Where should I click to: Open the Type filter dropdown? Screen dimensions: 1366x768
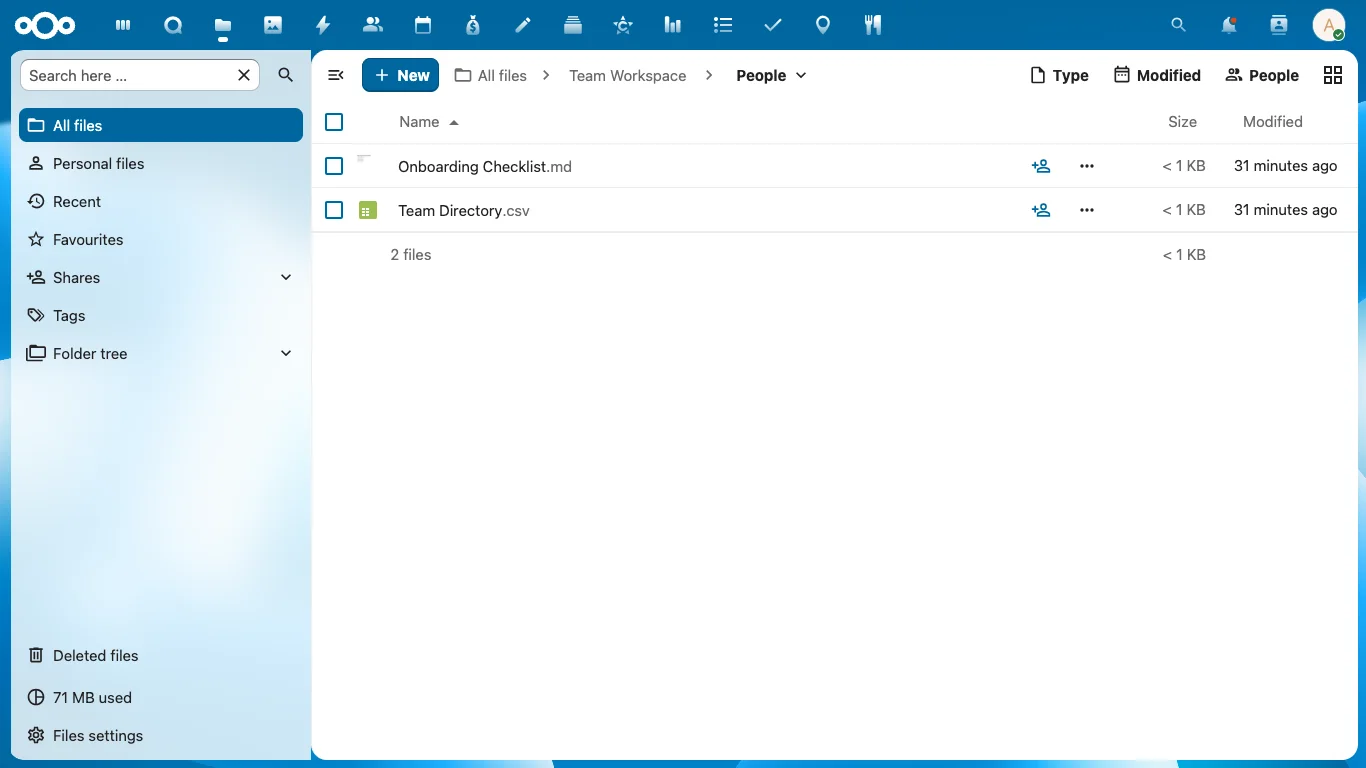click(x=1059, y=75)
